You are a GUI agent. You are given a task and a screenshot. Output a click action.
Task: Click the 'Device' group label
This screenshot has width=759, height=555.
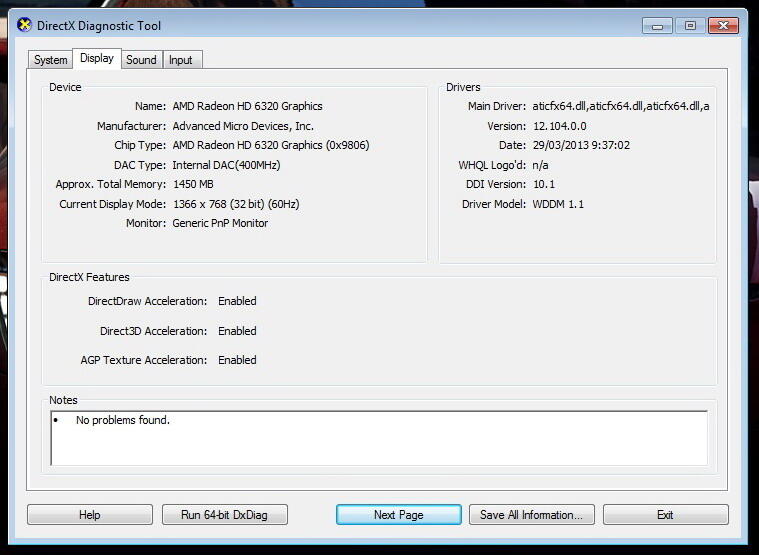click(65, 87)
